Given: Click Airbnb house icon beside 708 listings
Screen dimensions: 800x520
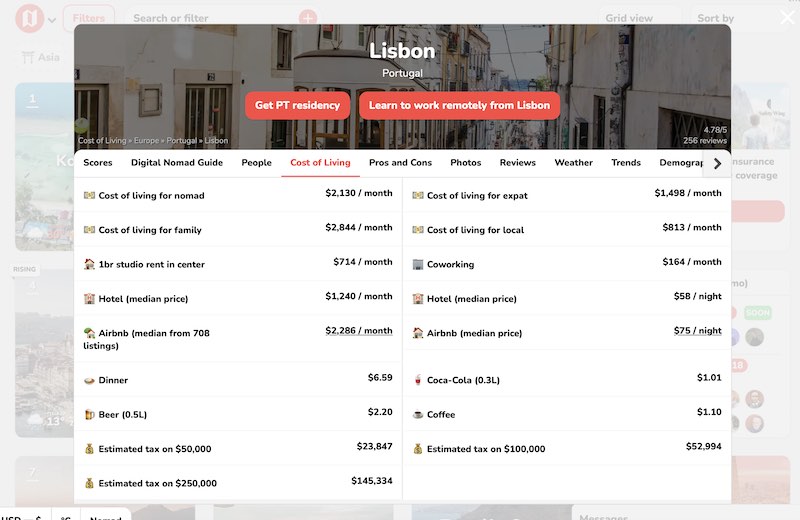Looking at the screenshot, I should click(89, 333).
